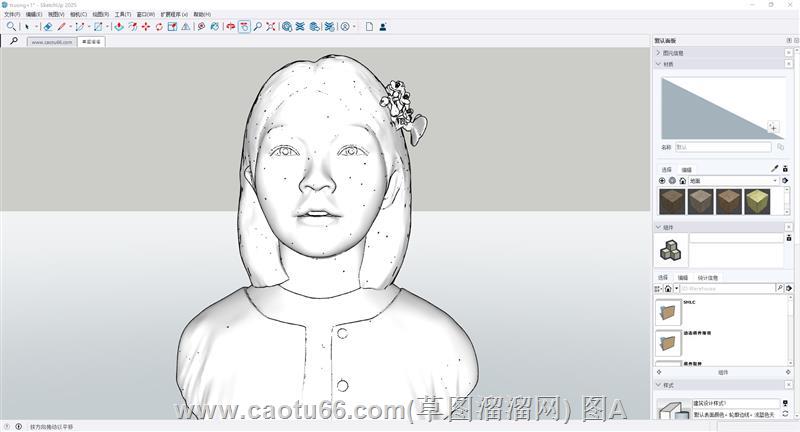Select the Offset tool
Viewport: 800px width, 432px height.
point(133,27)
